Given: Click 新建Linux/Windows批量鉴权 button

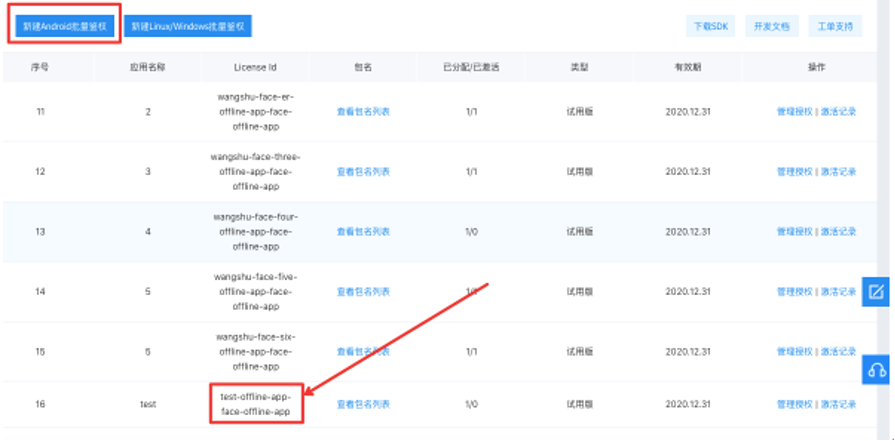Looking at the screenshot, I should point(188,26).
